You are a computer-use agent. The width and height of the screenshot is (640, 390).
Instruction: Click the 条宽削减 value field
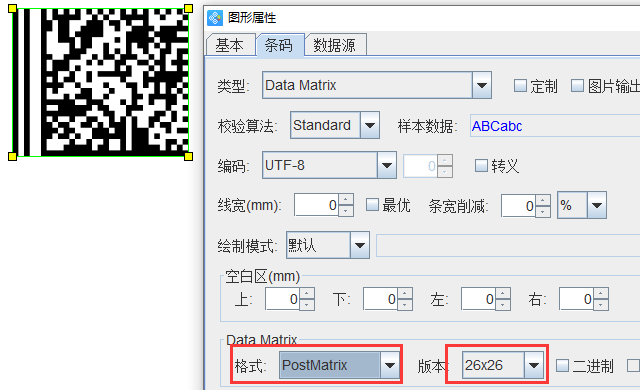click(518, 206)
